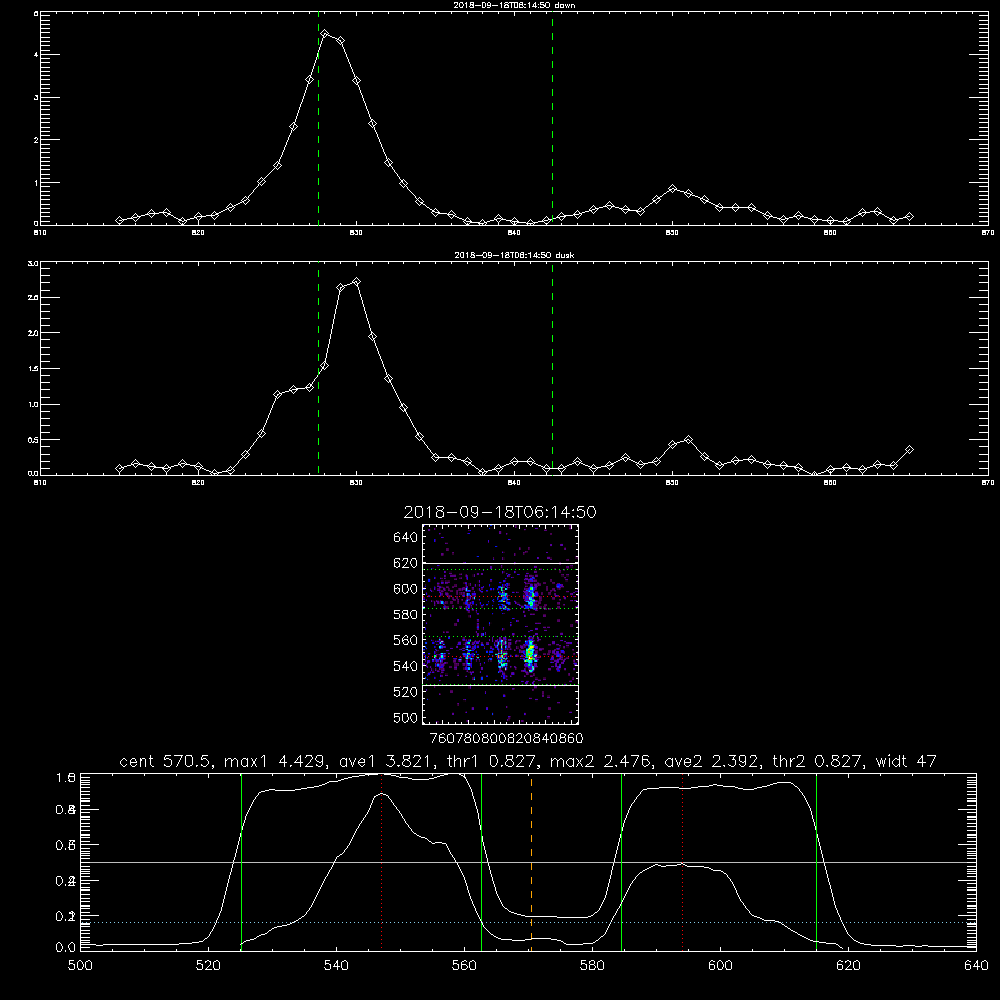Click the "540" y-axis label beside spectral image

coord(406,666)
